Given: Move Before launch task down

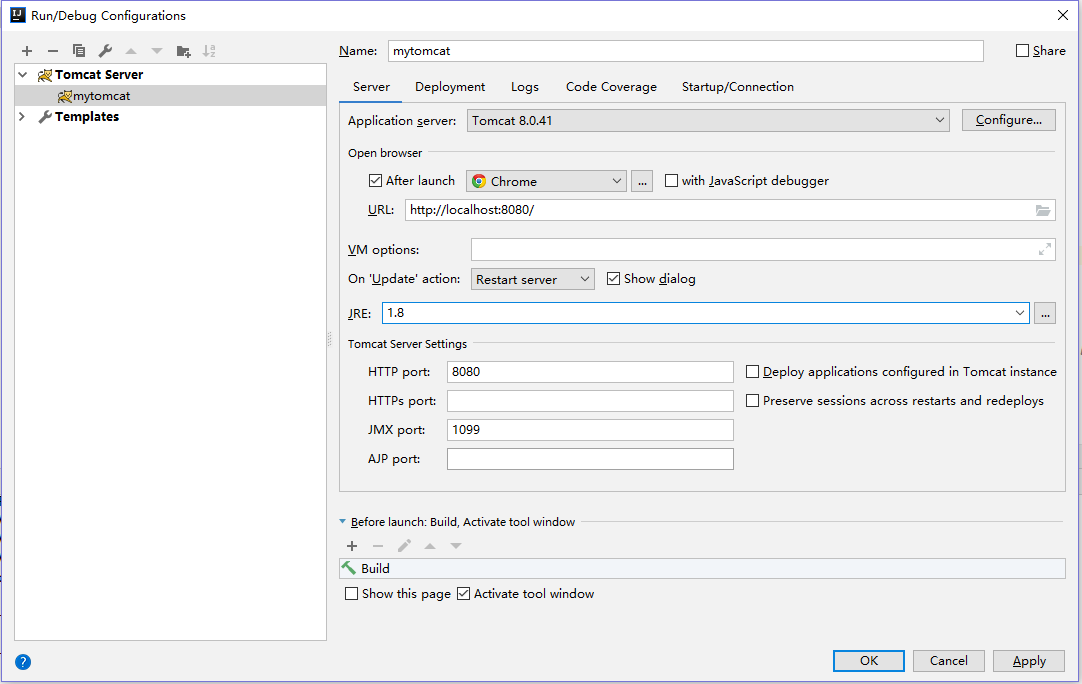Looking at the screenshot, I should (455, 546).
